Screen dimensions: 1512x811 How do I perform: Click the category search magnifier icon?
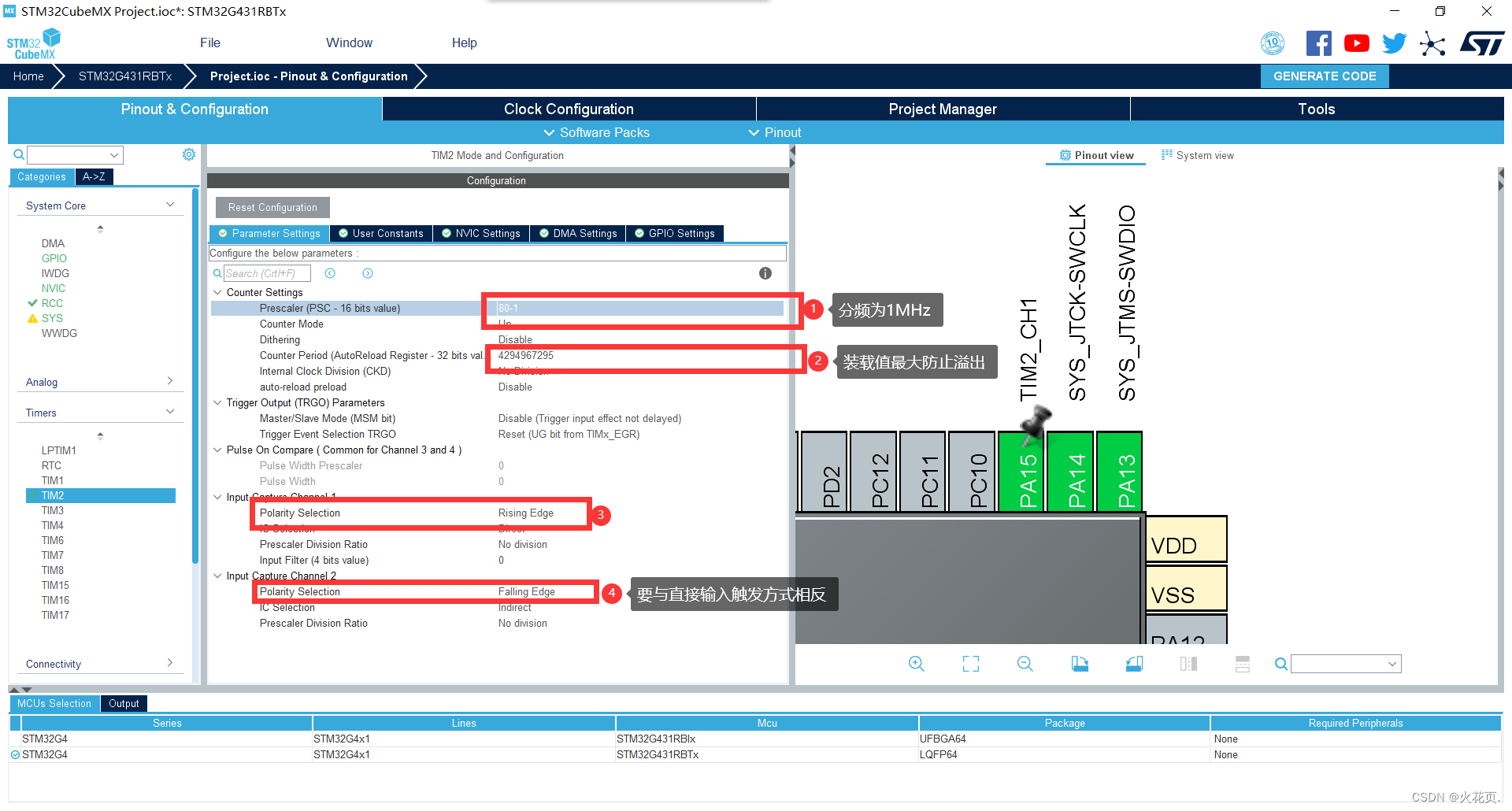tap(18, 154)
